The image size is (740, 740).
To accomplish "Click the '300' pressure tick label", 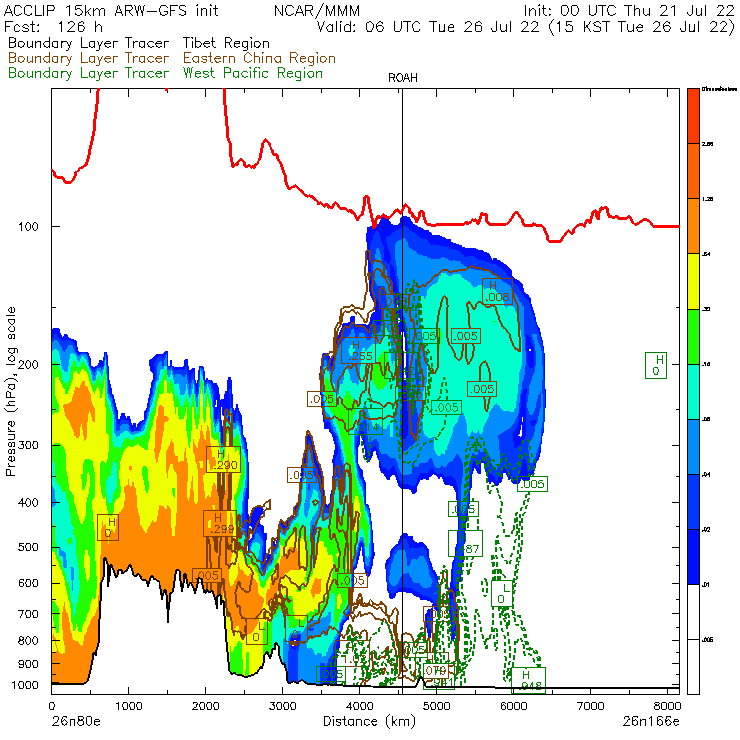I will (x=28, y=446).
